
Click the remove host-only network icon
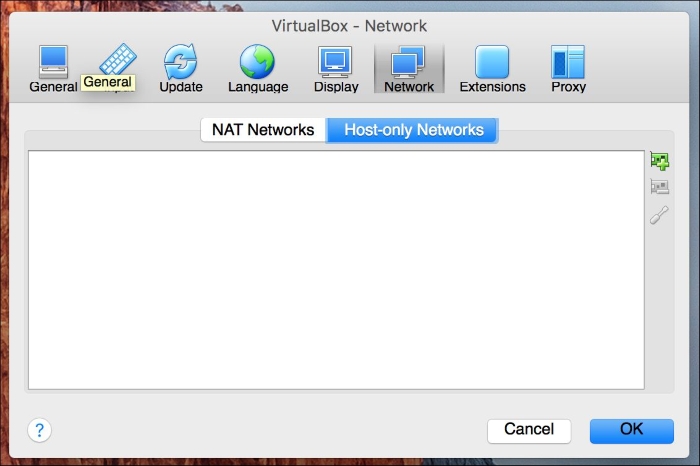659,187
